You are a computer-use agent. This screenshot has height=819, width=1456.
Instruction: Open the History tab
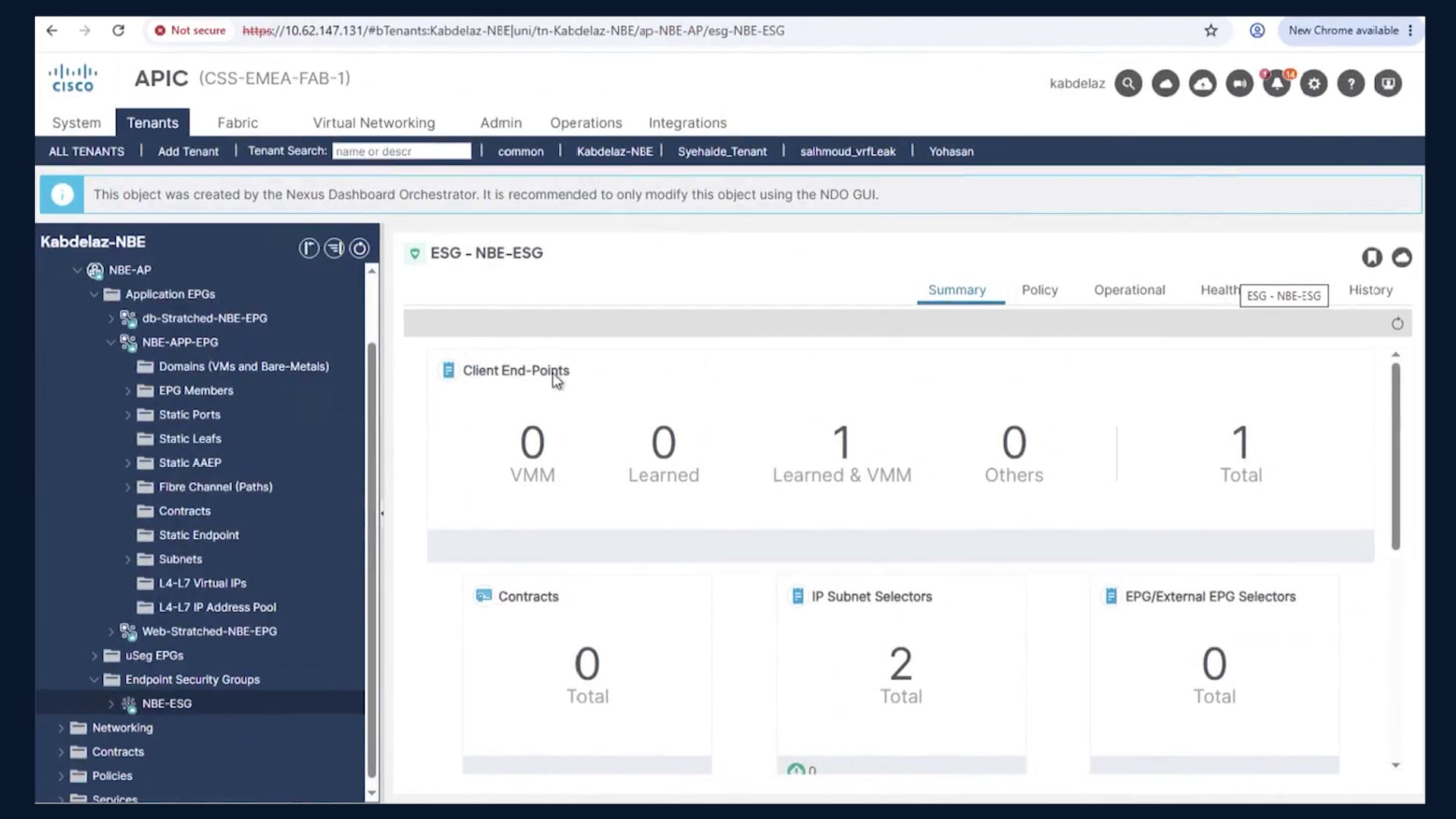pyautogui.click(x=1370, y=290)
